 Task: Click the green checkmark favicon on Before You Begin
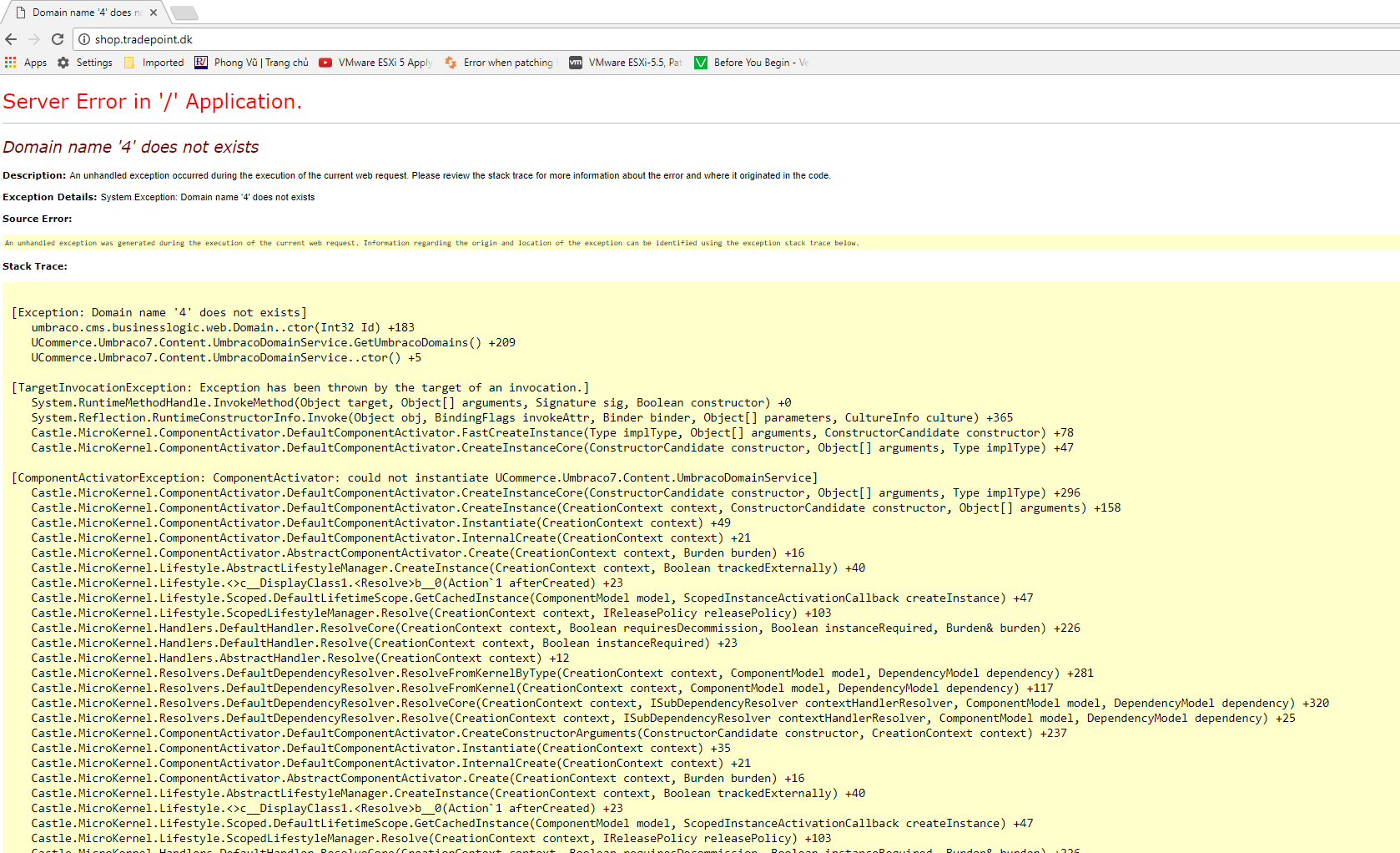tap(701, 62)
